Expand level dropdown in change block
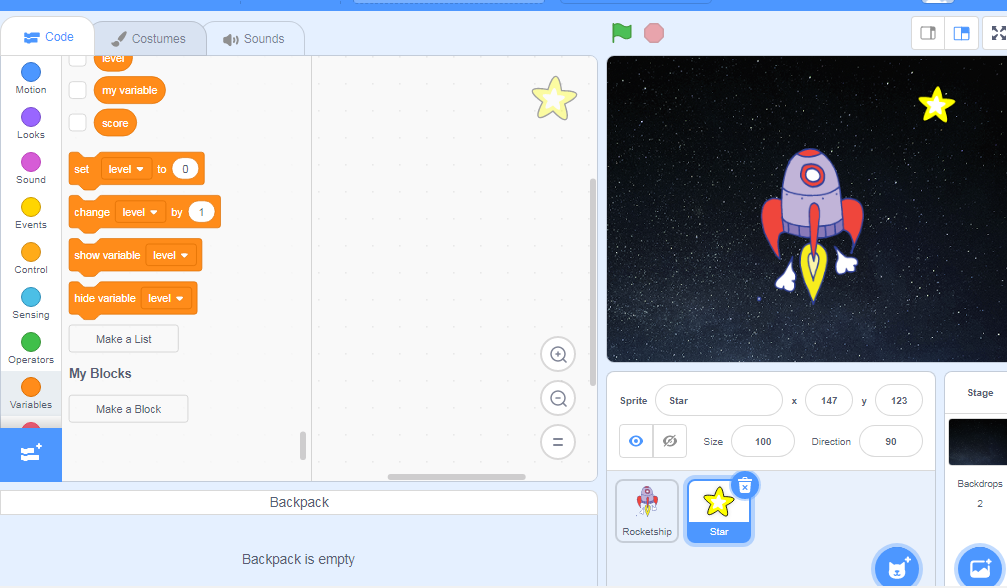 tap(140, 212)
